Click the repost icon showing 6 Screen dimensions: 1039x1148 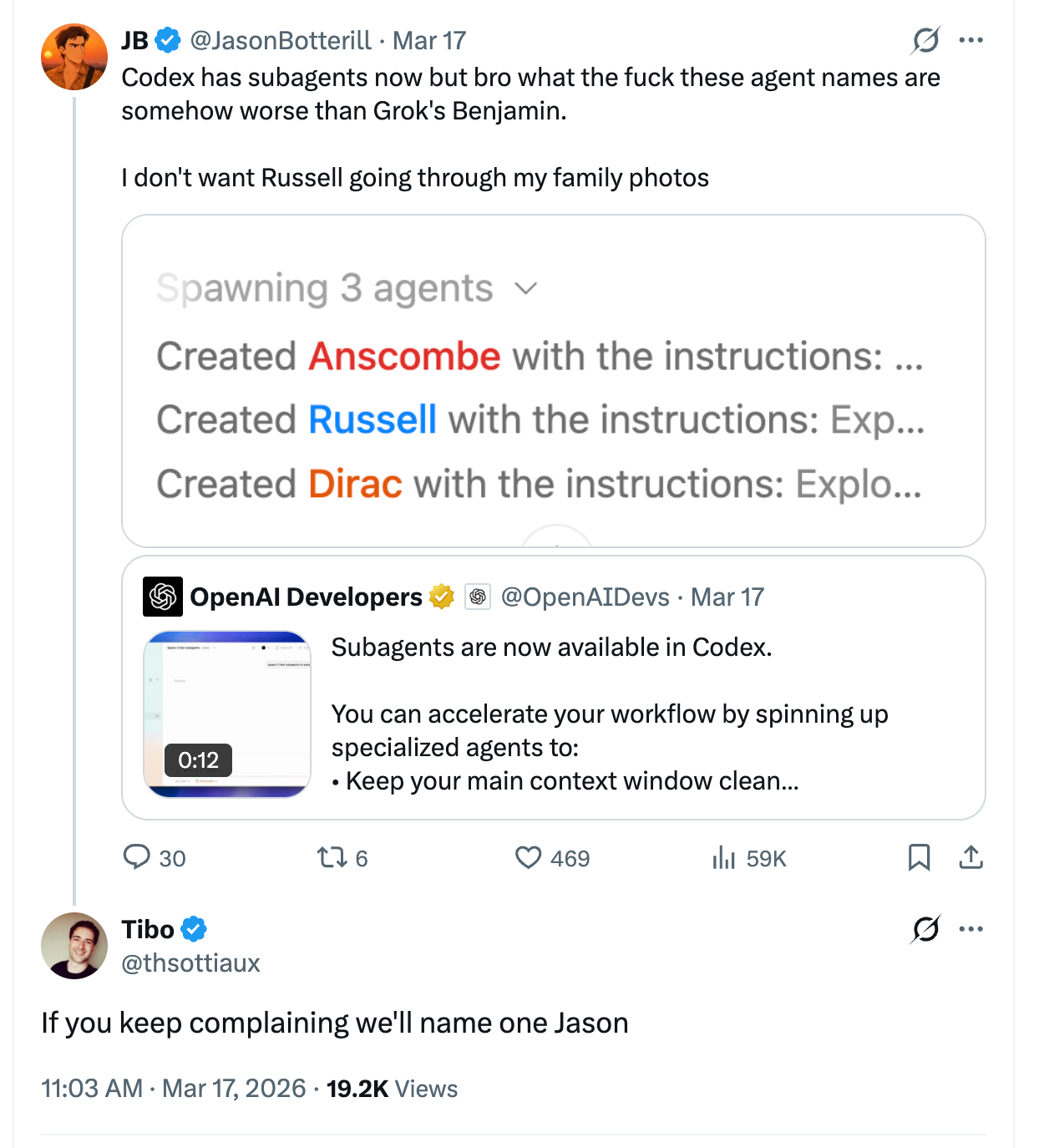pyautogui.click(x=332, y=857)
